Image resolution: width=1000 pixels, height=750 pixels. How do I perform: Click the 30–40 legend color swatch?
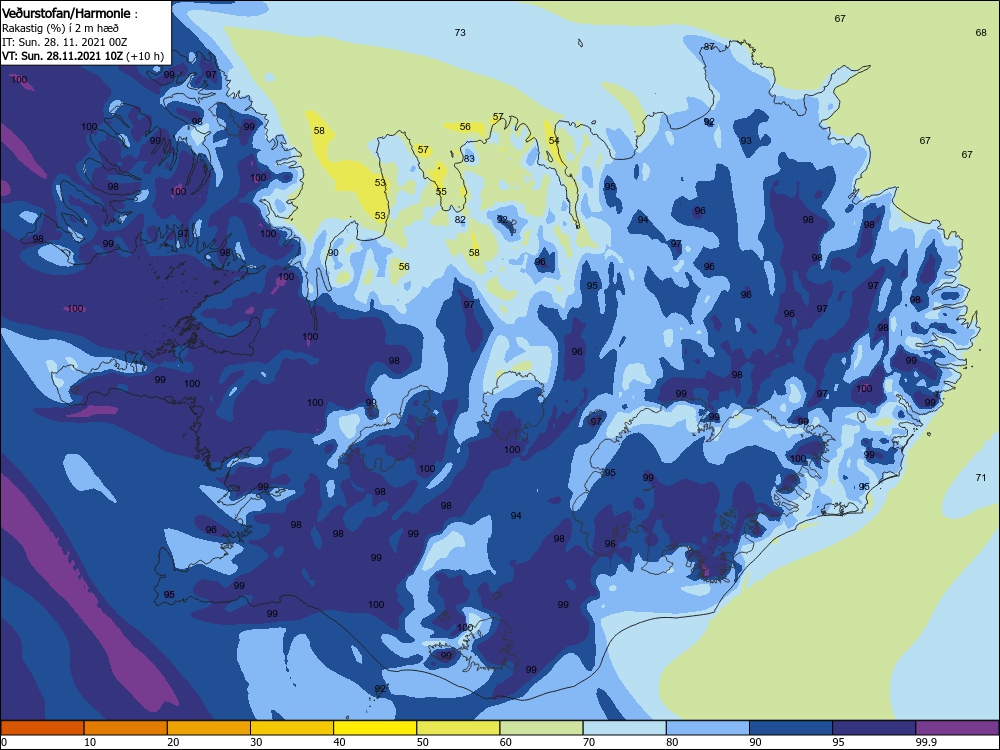[x=292, y=728]
